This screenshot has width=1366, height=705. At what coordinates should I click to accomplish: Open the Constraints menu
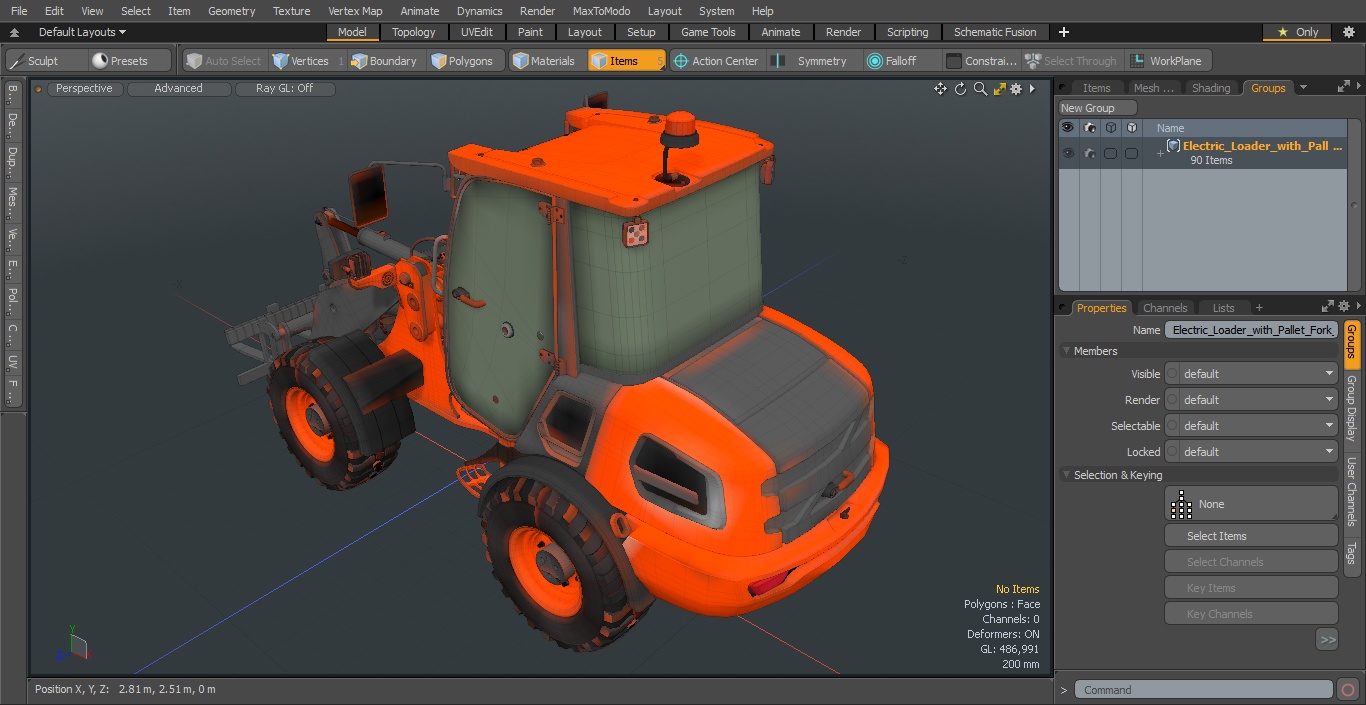coord(982,61)
